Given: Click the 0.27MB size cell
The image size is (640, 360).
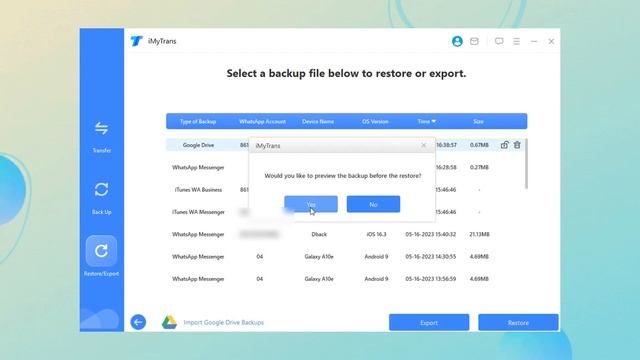Looking at the screenshot, I should (x=479, y=167).
